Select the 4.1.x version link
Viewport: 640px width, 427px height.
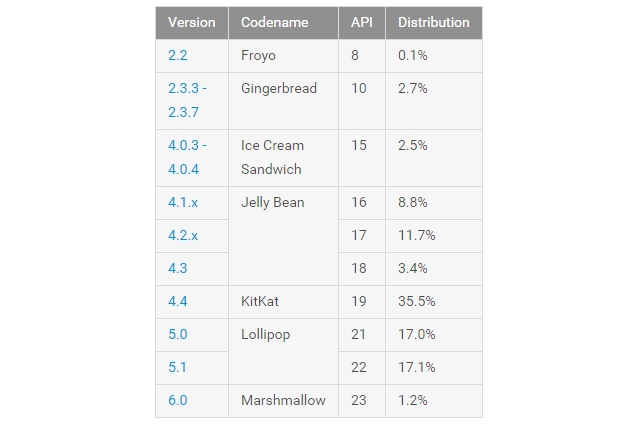coord(183,202)
